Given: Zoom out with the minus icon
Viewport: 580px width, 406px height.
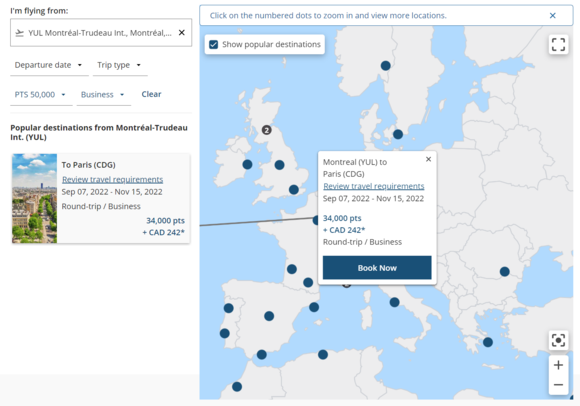Looking at the screenshot, I should 558,385.
